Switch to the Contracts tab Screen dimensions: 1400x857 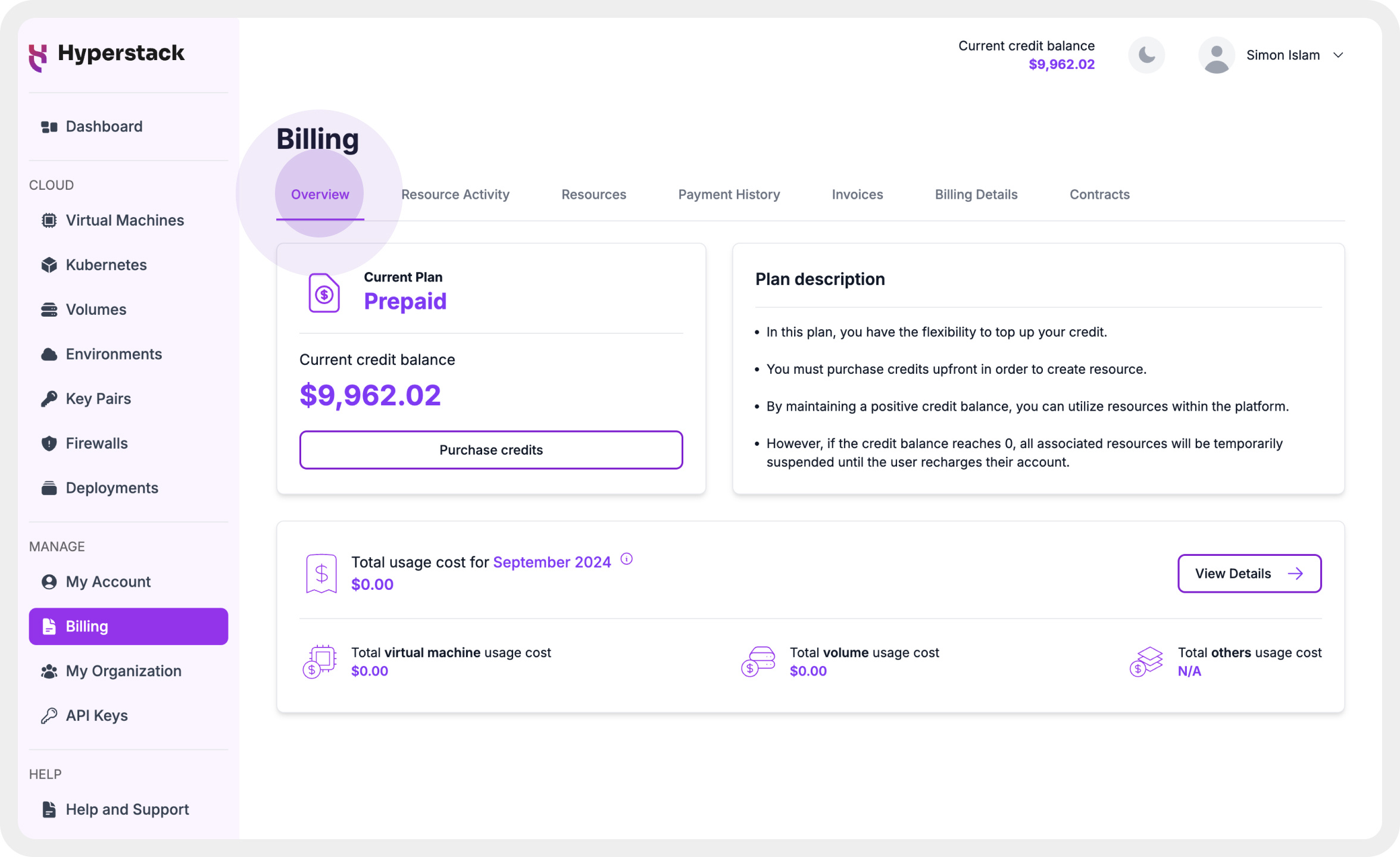point(1099,195)
